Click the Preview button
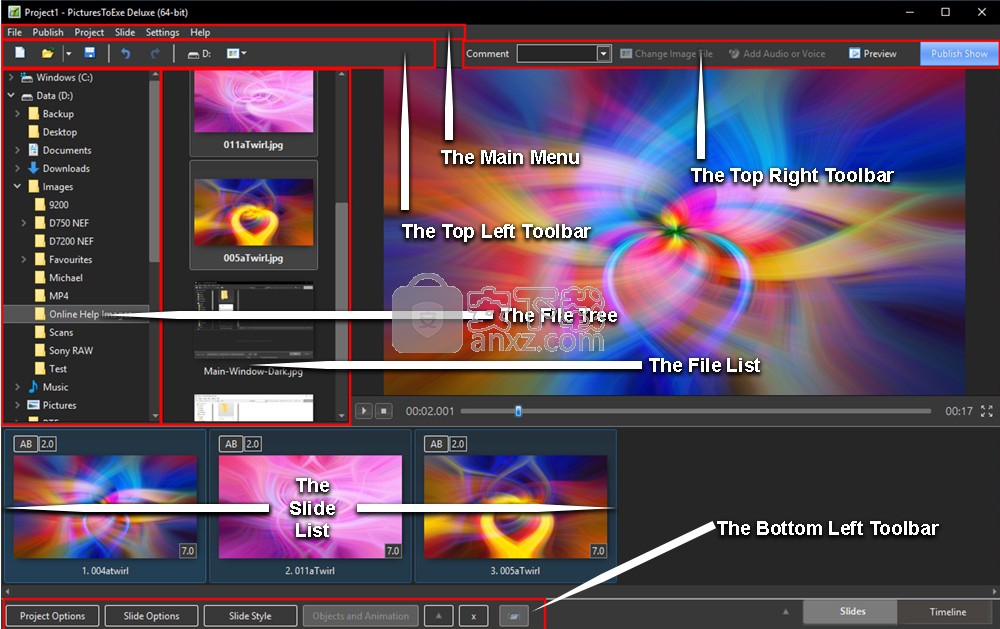This screenshot has width=1000, height=629. click(x=873, y=54)
